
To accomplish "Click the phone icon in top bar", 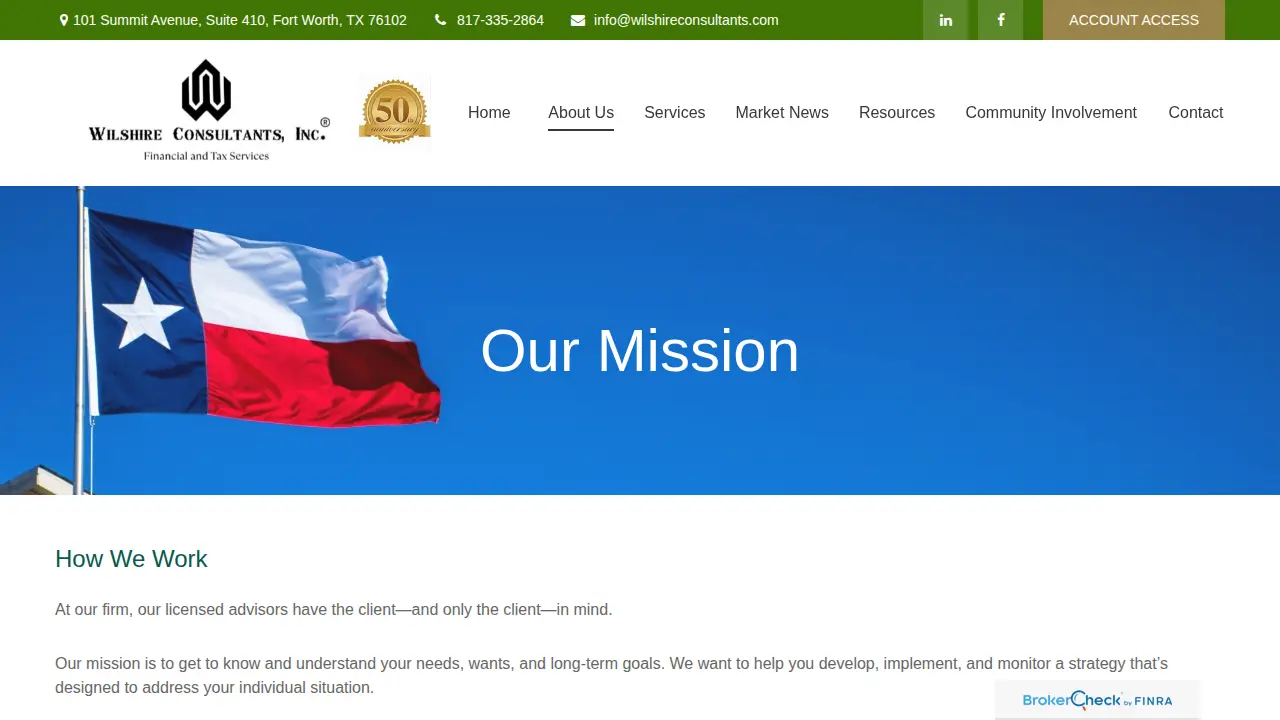I will click(x=441, y=20).
